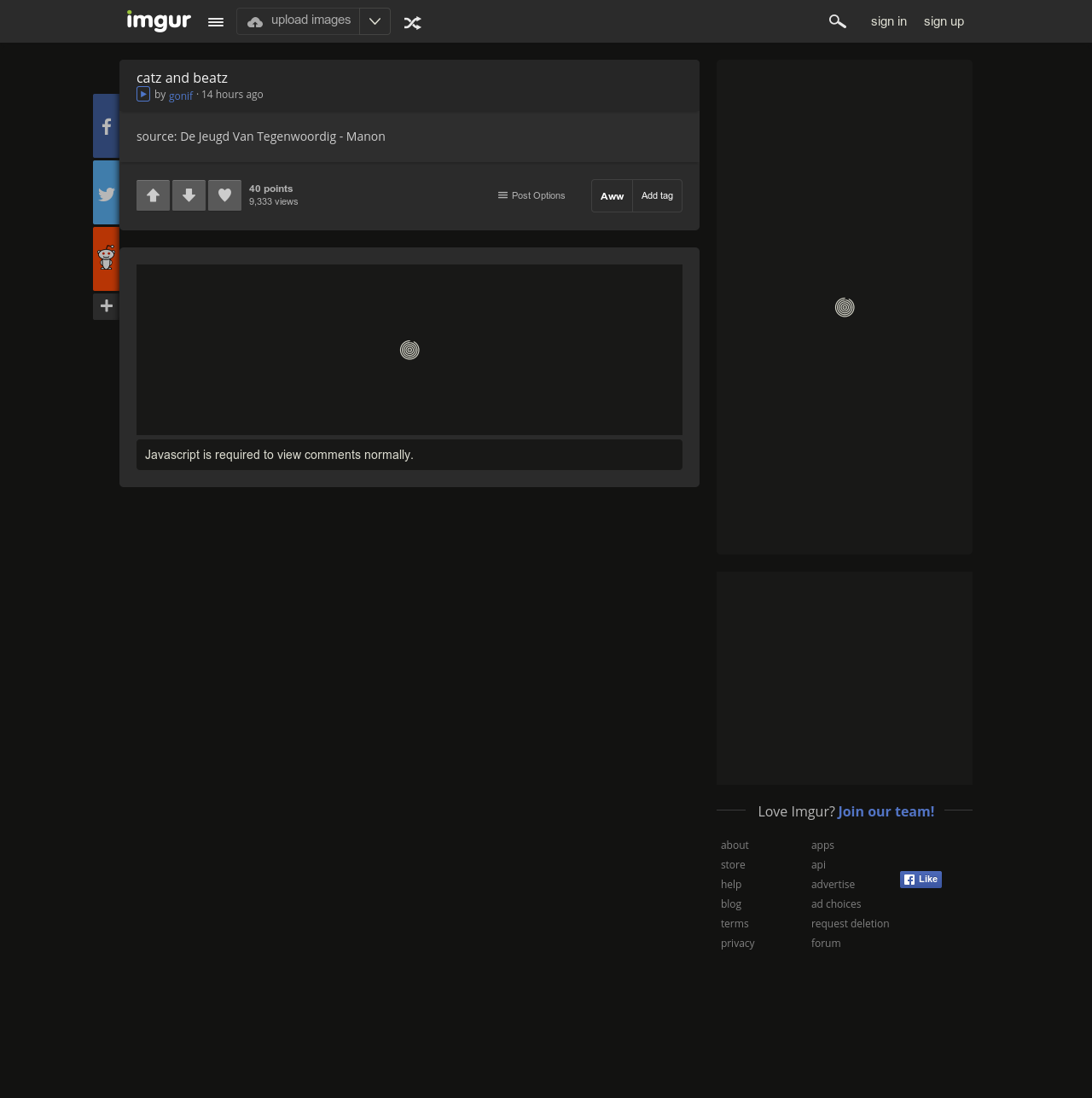Open the ad choices footer link

click(x=836, y=904)
